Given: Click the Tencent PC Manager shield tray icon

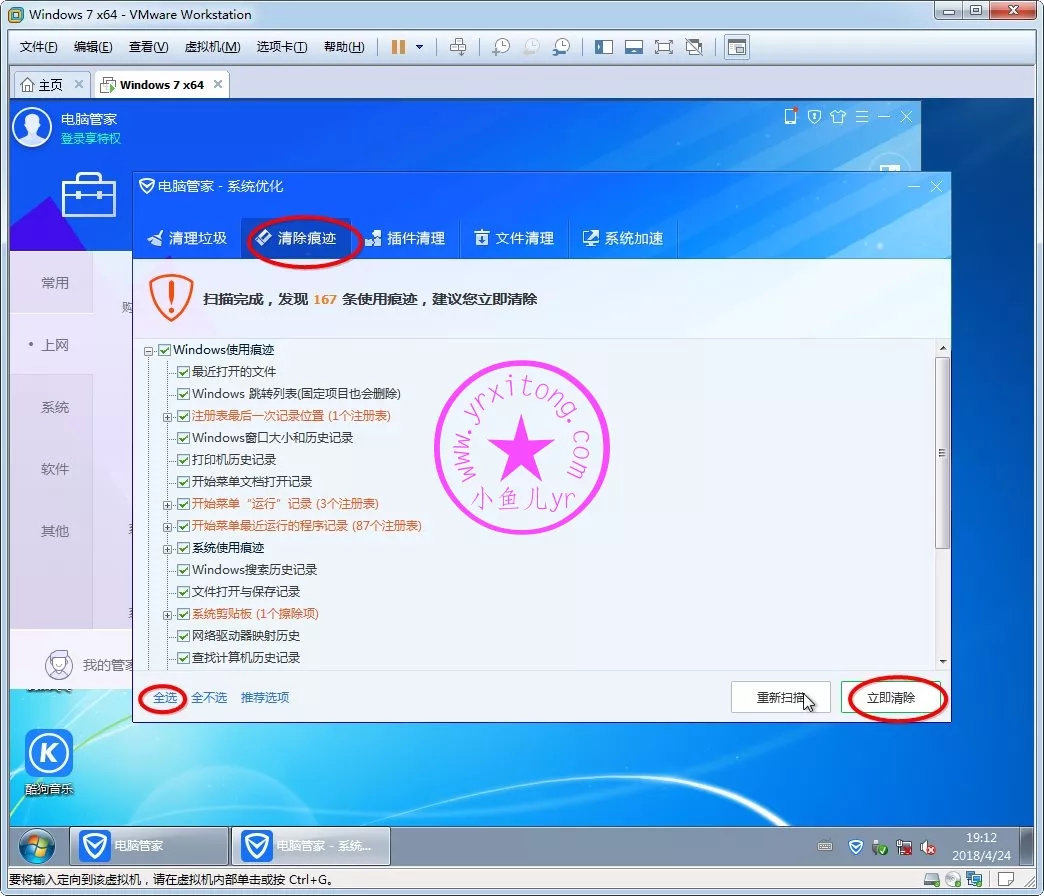Looking at the screenshot, I should click(856, 847).
